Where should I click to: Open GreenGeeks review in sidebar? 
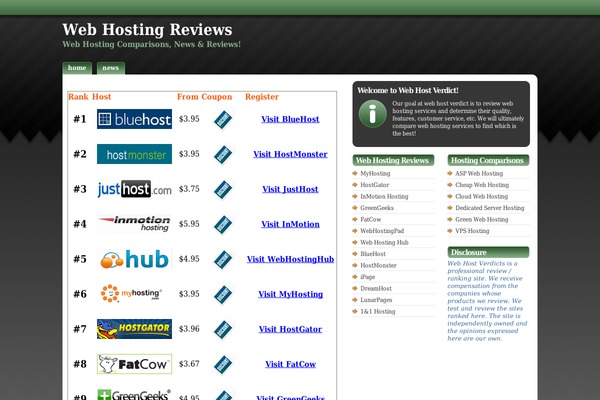pyautogui.click(x=377, y=208)
